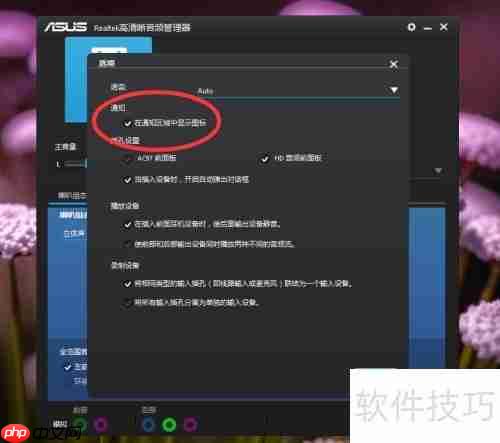The width and height of the screenshot is (500, 443).
Task: Click the rear panel pink microphone jack
Action: [190, 425]
